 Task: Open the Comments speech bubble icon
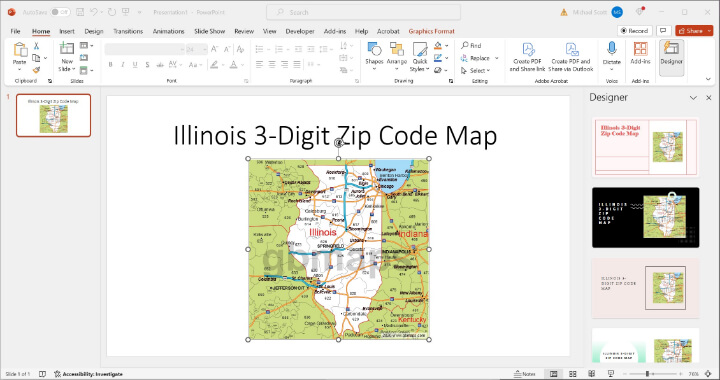pos(663,31)
